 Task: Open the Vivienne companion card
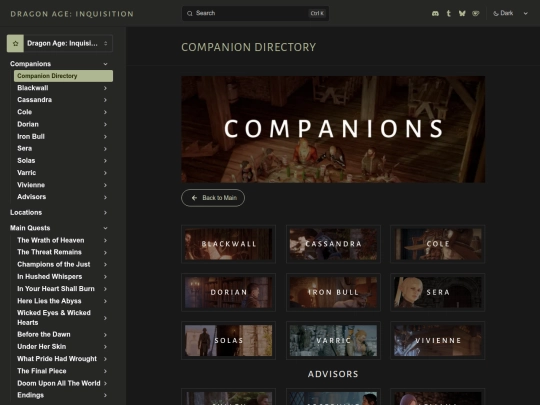(x=438, y=341)
